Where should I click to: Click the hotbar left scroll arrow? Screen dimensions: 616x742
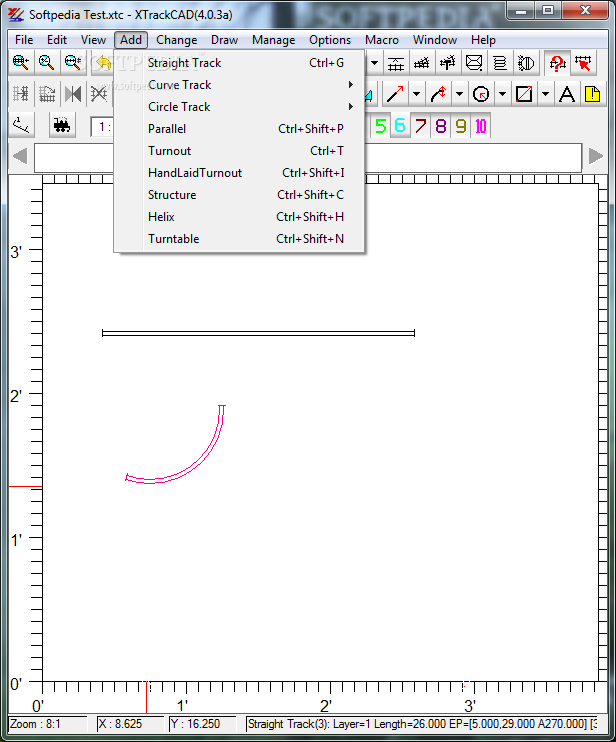(x=20, y=156)
